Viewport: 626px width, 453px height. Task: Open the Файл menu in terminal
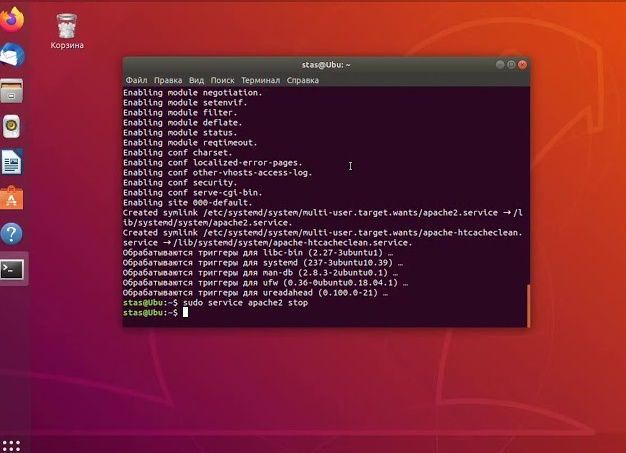[x=136, y=80]
